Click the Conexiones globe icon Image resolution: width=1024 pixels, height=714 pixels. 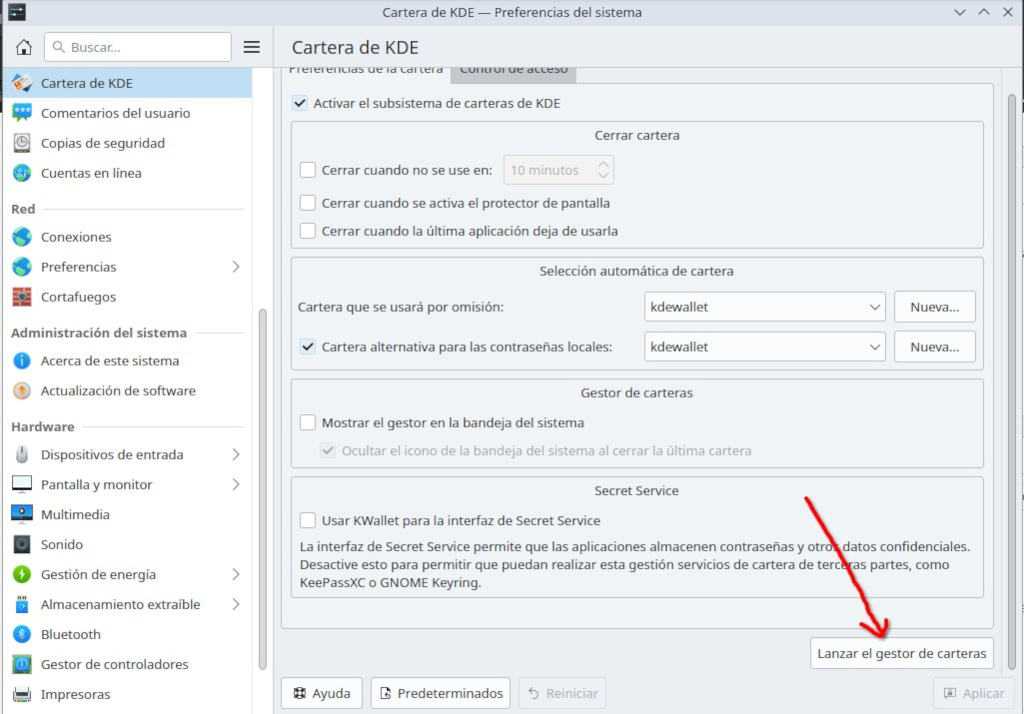point(22,236)
